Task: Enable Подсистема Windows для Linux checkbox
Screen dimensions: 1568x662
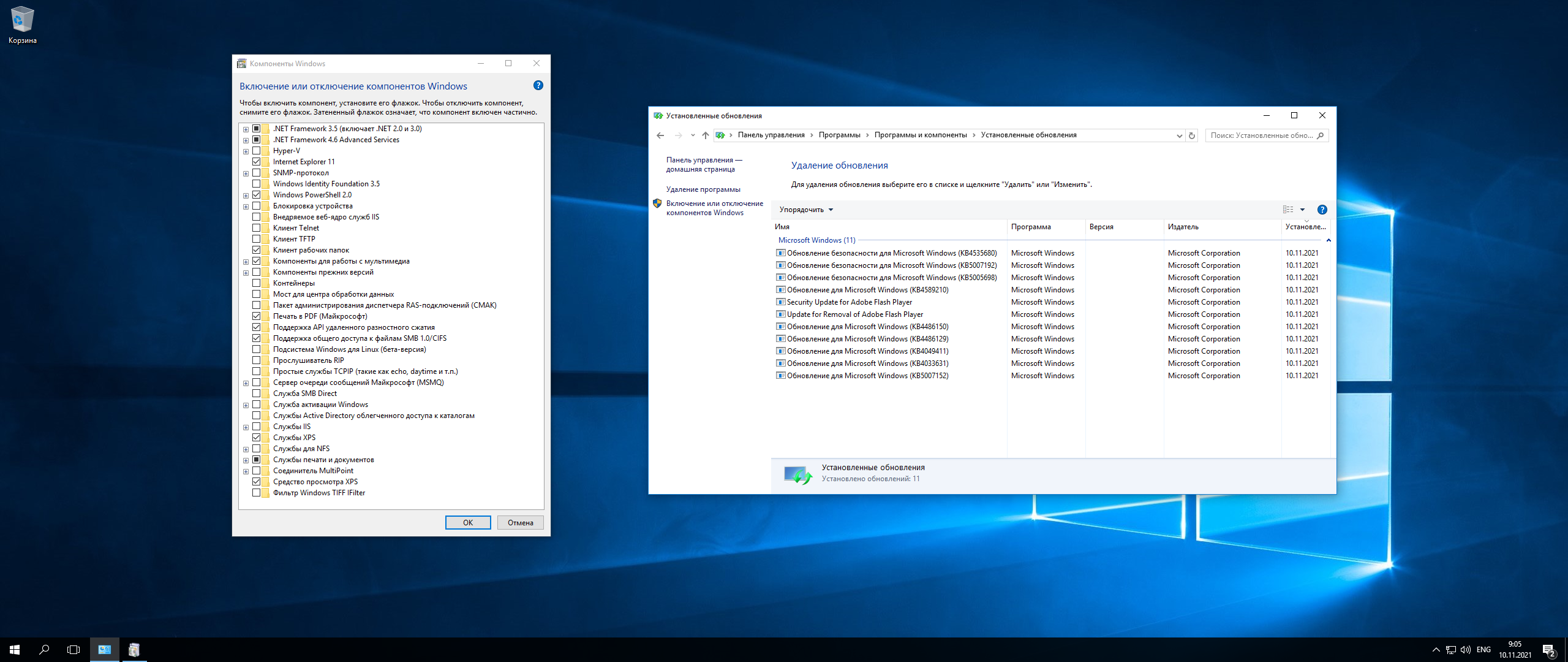Action: [x=257, y=349]
